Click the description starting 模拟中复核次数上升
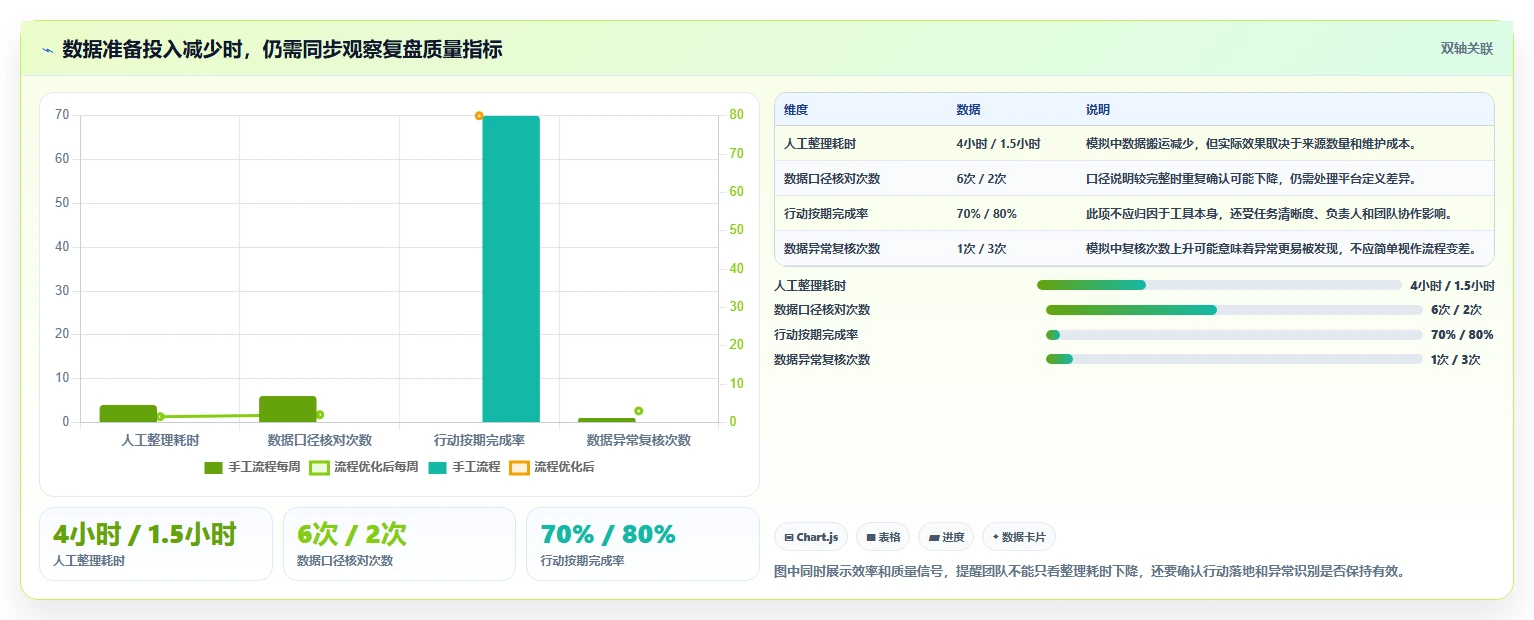This screenshot has height=620, width=1534. 1281,249
